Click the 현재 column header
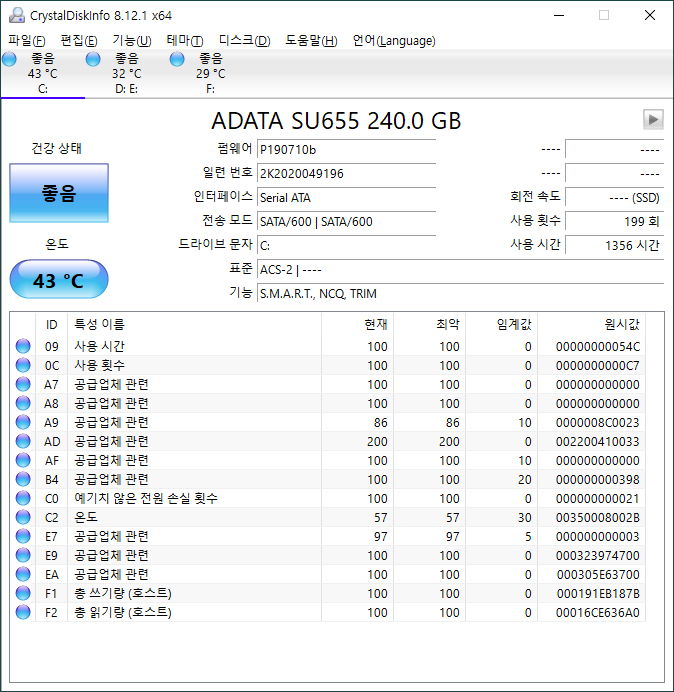 tap(358, 324)
